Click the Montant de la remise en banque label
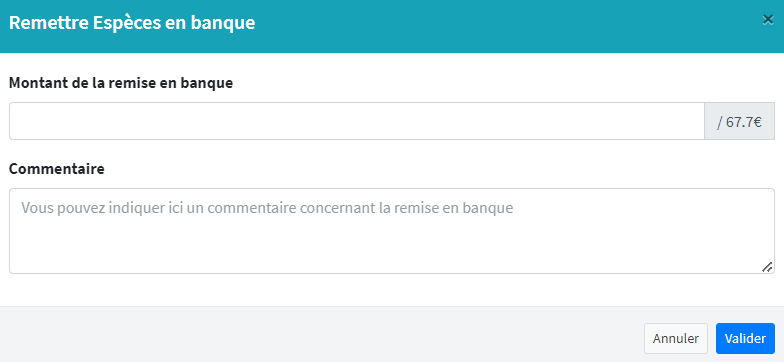 click(121, 83)
